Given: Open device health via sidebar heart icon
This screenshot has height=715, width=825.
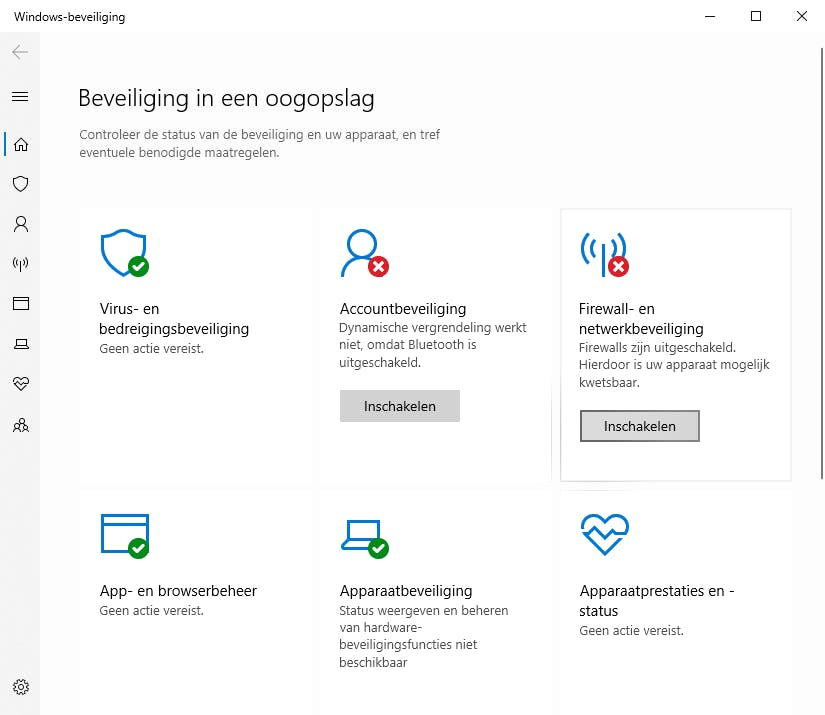Looking at the screenshot, I should coord(21,384).
